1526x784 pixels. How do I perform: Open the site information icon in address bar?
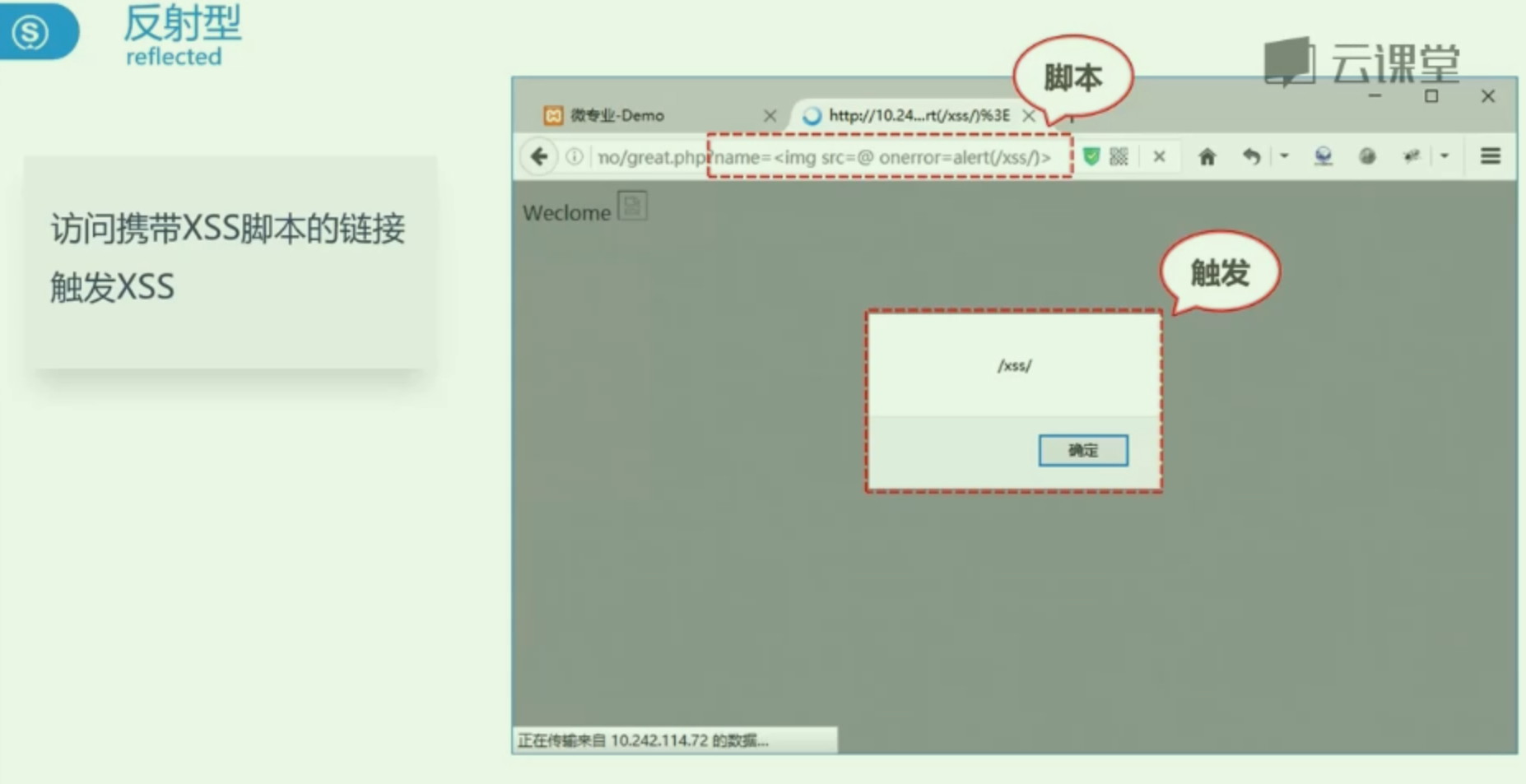click(575, 156)
